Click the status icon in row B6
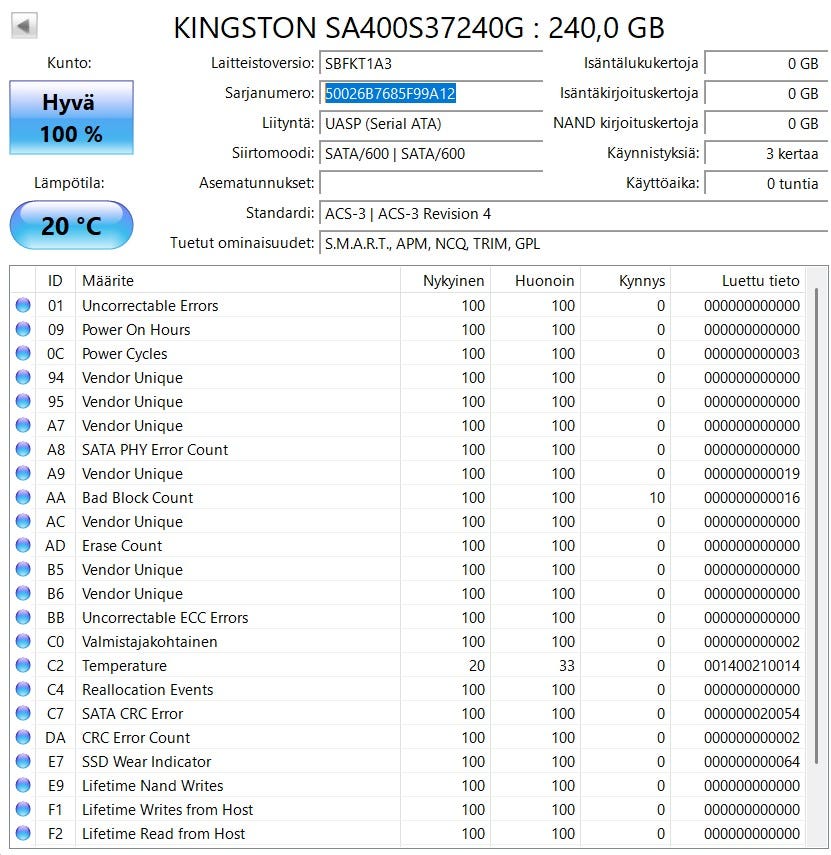831x855 pixels. [x=23, y=593]
